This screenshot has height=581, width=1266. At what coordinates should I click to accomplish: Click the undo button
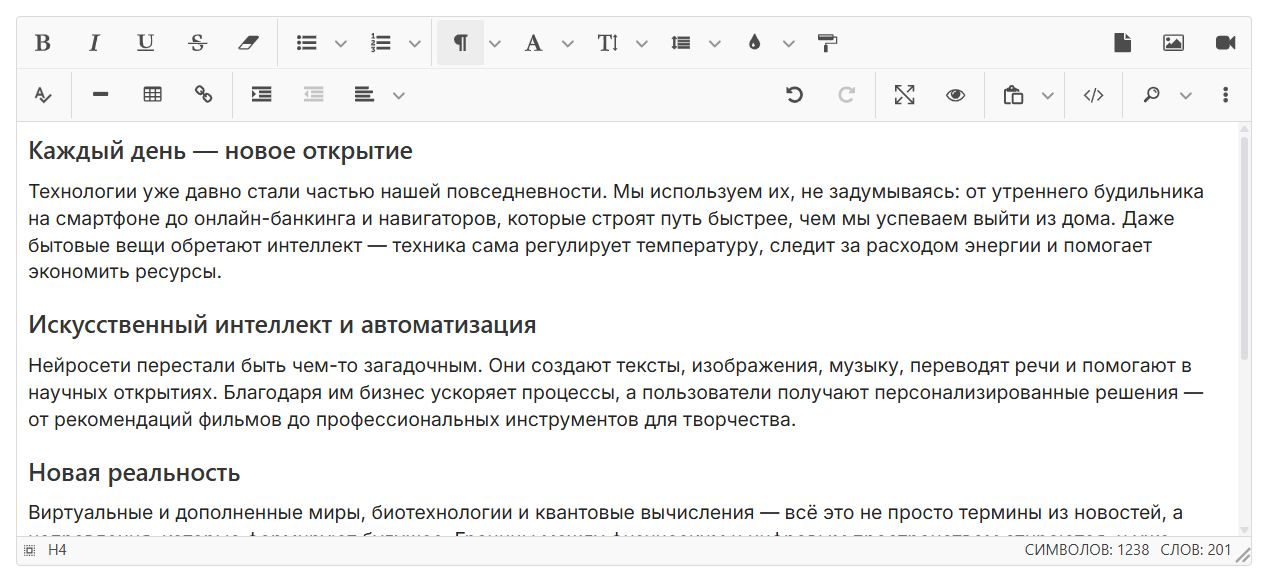794,95
